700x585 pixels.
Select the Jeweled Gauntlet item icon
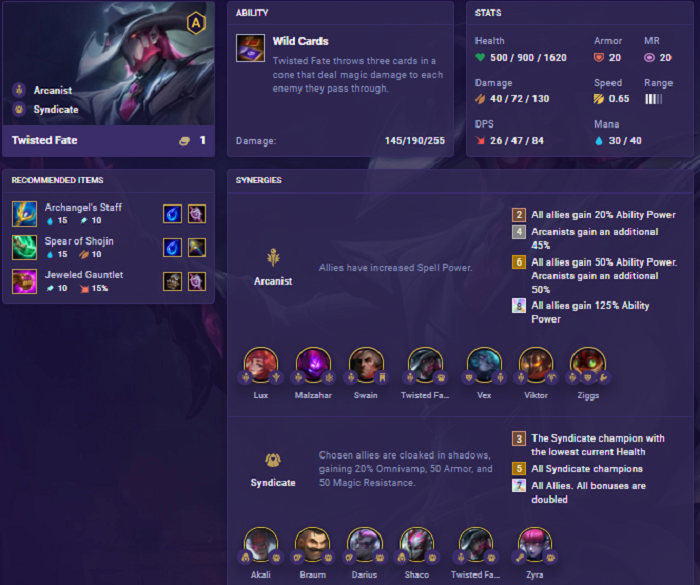[x=24, y=281]
